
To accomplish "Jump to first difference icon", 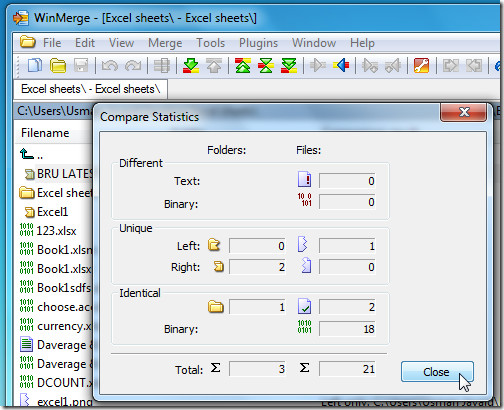I will pos(243,65).
